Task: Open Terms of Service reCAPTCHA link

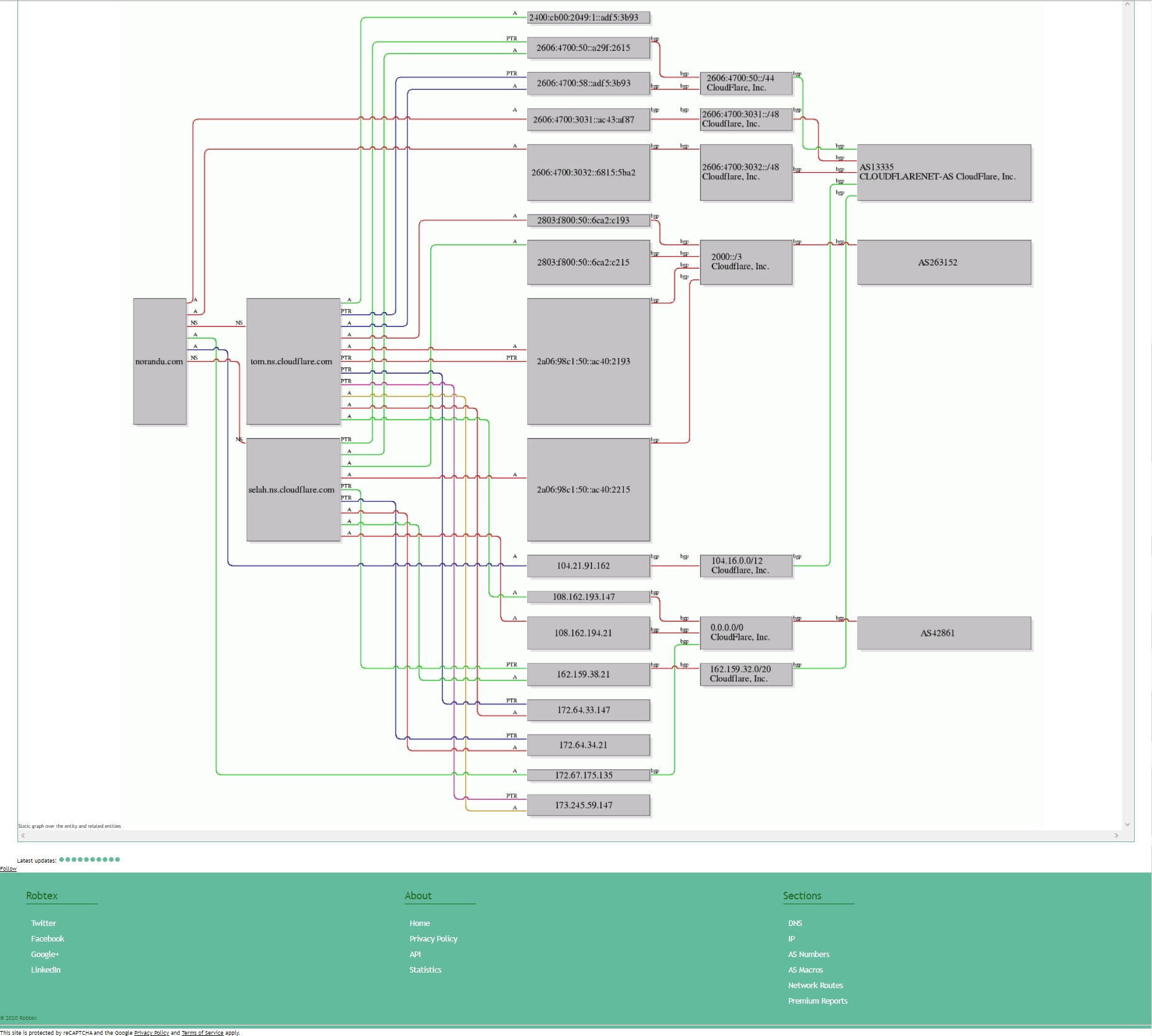Action: point(202,1033)
